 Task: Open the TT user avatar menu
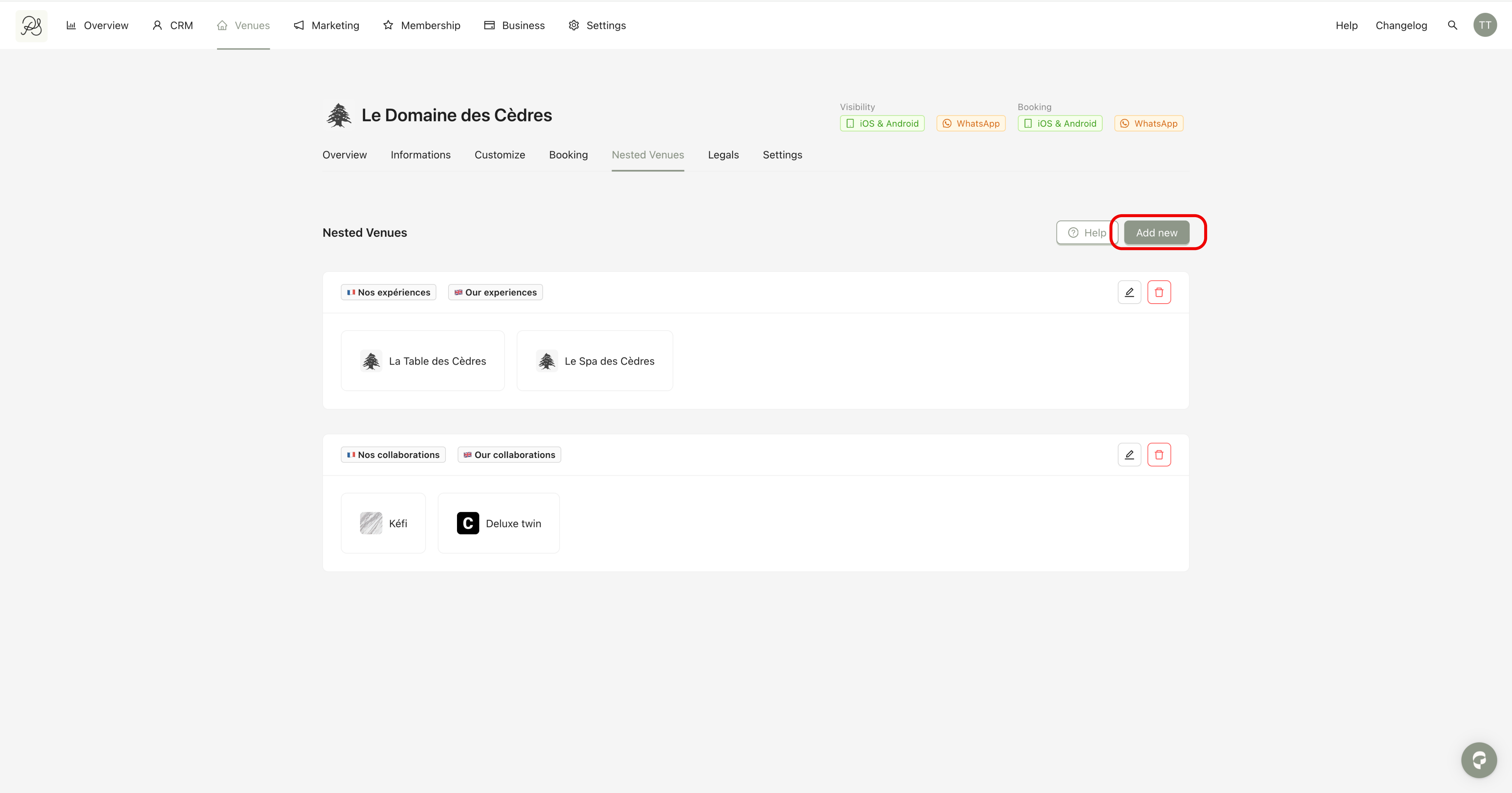1484,25
